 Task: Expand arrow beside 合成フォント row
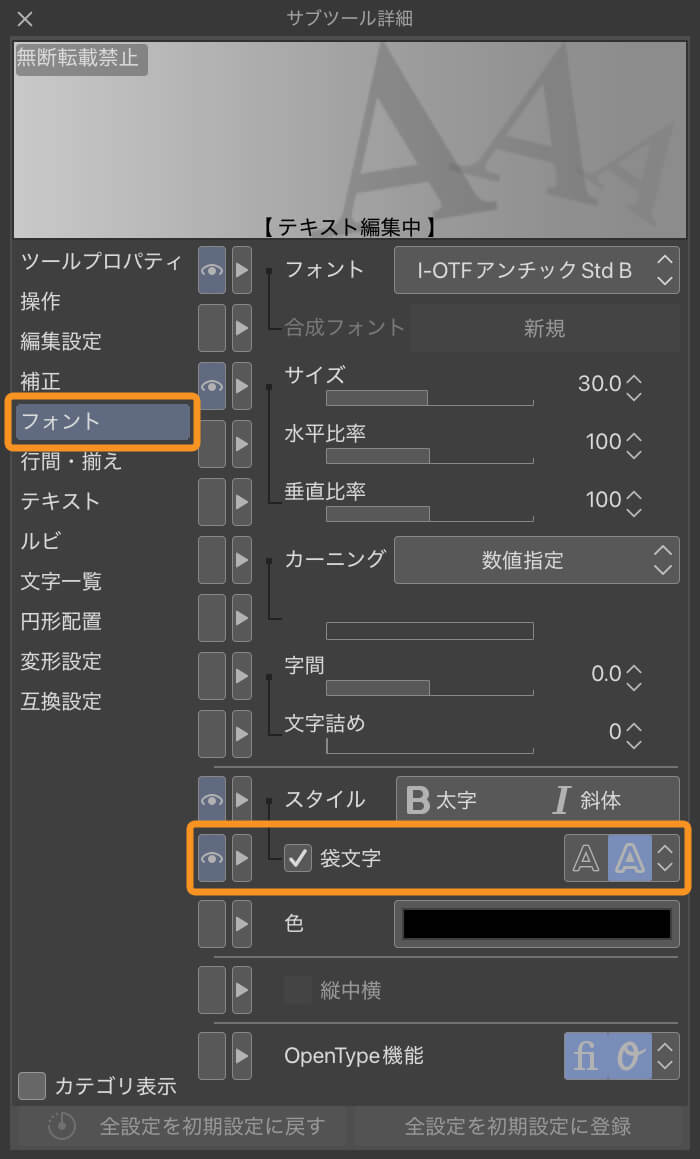click(x=242, y=327)
